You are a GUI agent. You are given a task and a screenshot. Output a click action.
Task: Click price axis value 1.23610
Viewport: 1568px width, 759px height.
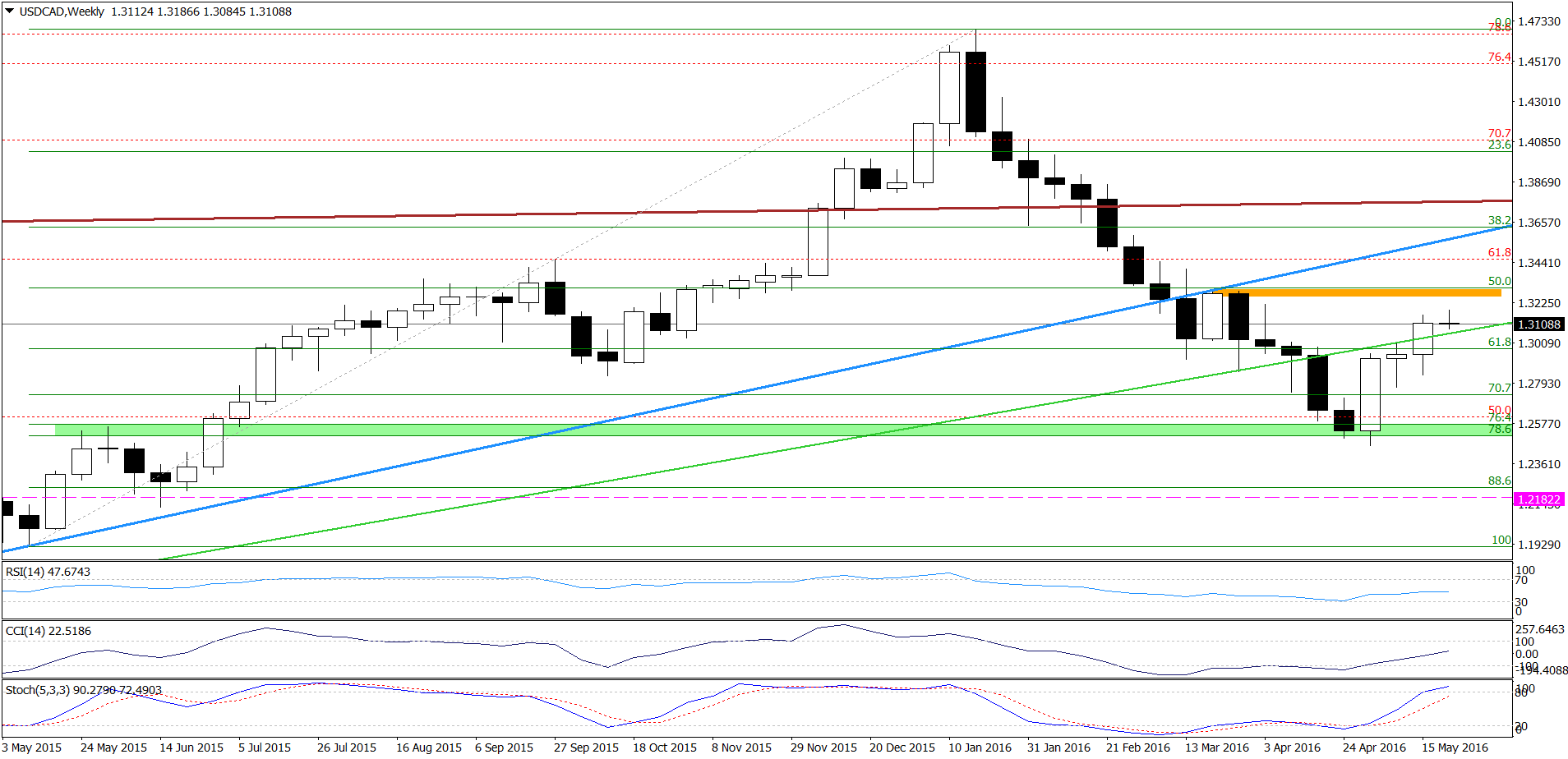pyautogui.click(x=1539, y=464)
